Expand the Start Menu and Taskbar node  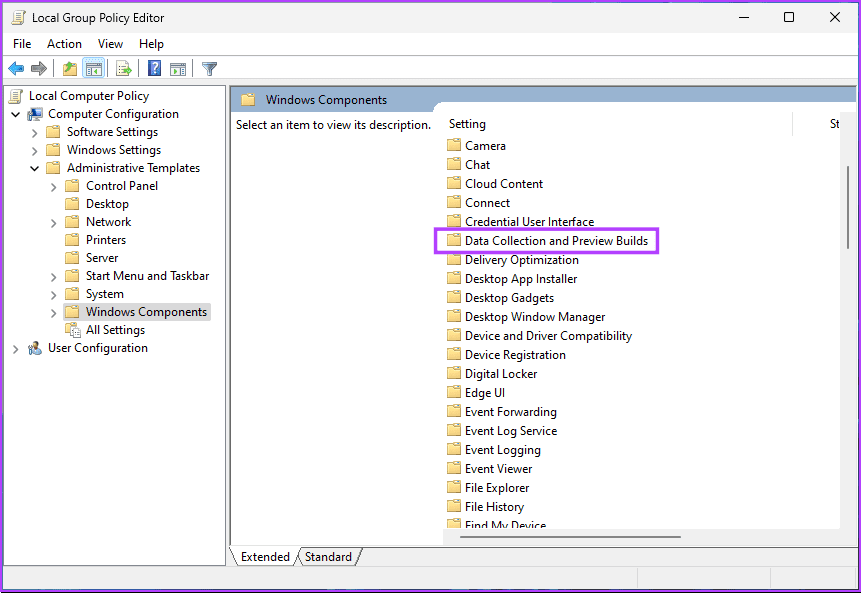[x=53, y=277]
